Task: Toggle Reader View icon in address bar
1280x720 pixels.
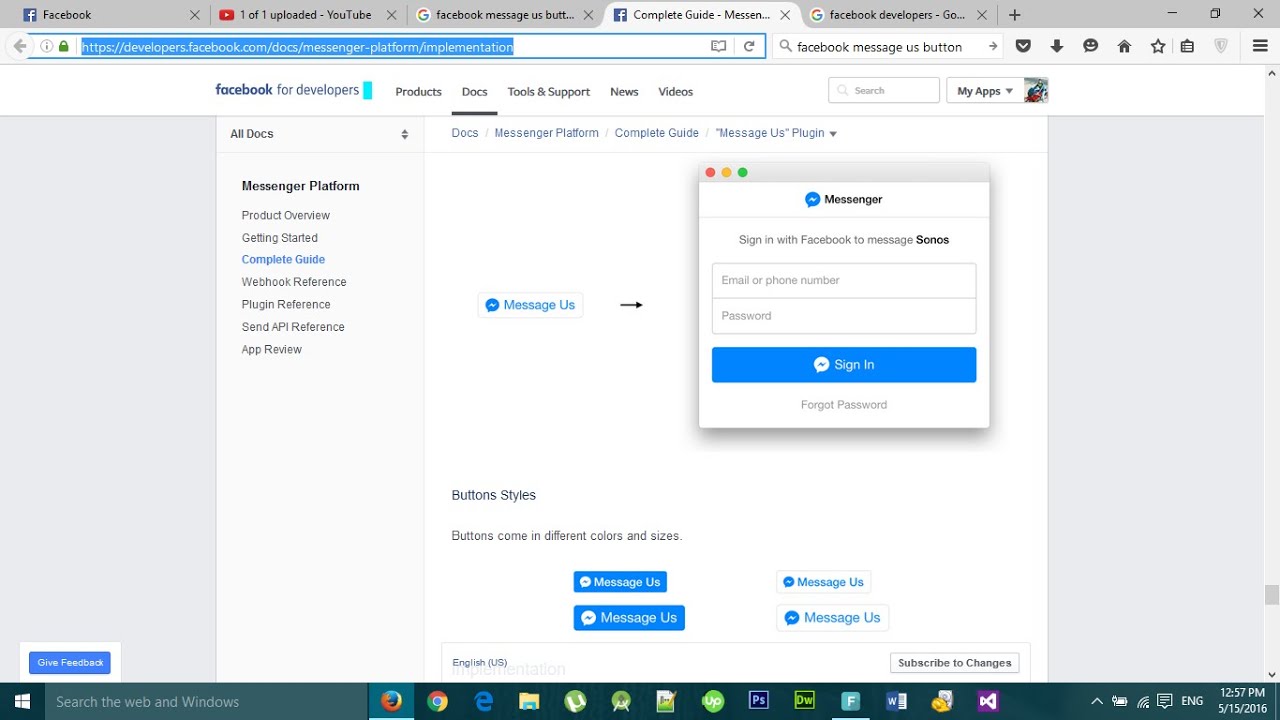Action: point(718,46)
